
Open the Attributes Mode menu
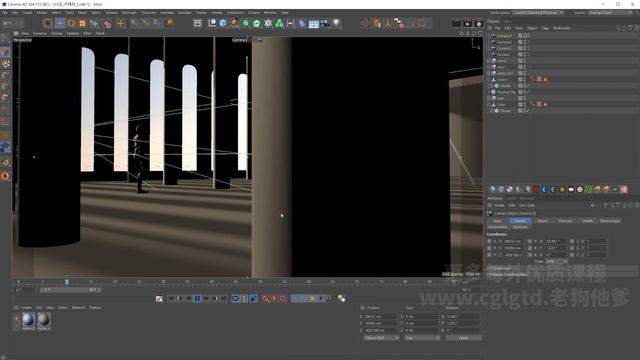click(x=500, y=205)
